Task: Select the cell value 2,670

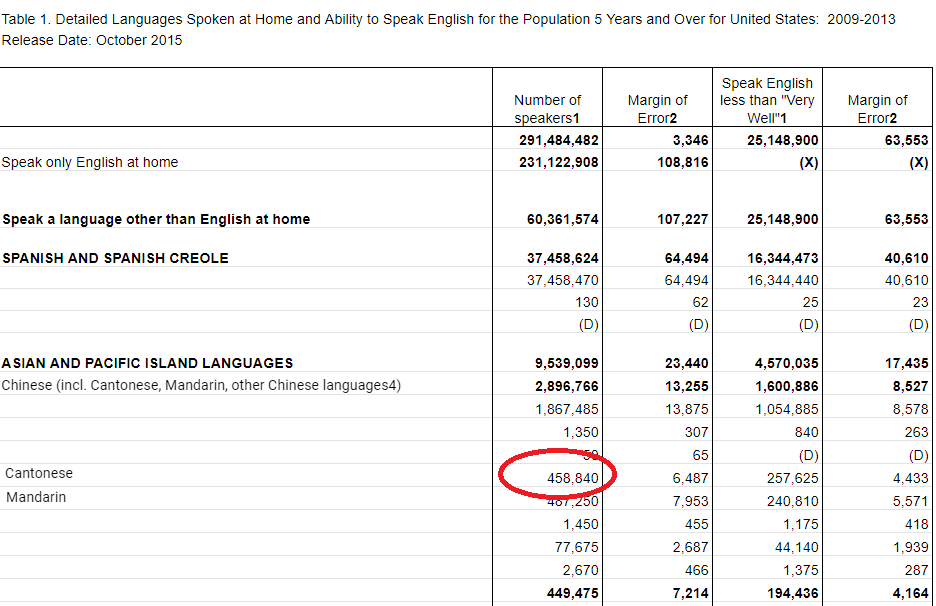Action: [580, 570]
